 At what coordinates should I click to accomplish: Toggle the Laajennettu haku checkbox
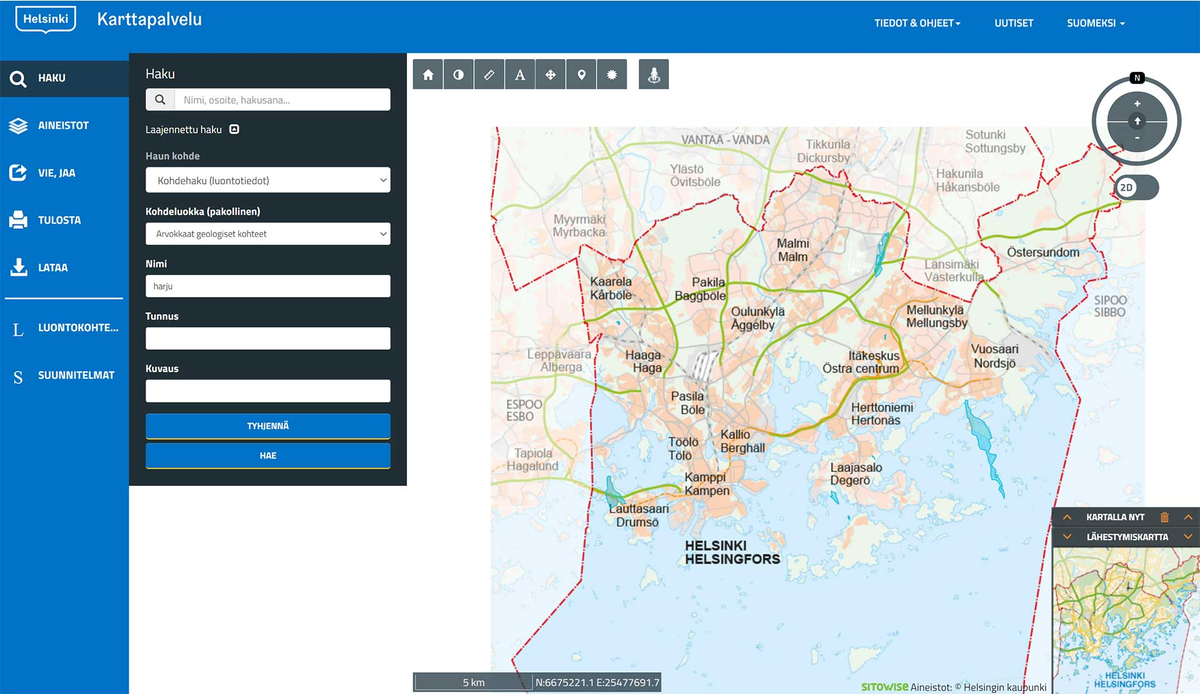coord(234,129)
